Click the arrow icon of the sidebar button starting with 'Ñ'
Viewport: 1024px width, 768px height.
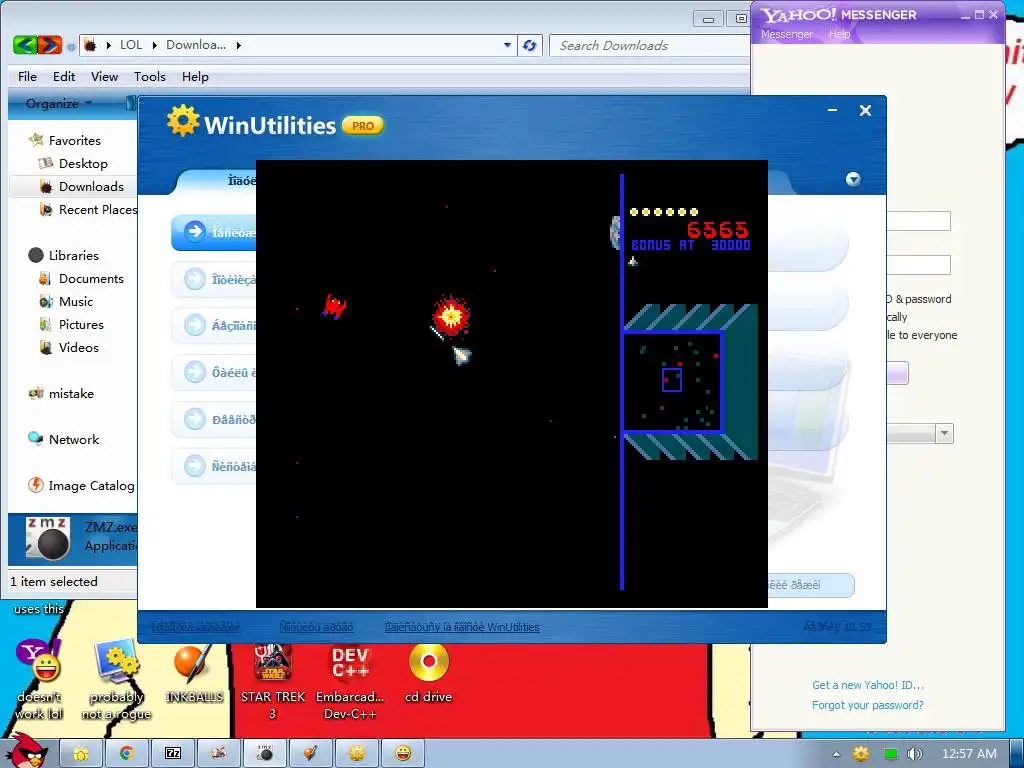coord(195,466)
